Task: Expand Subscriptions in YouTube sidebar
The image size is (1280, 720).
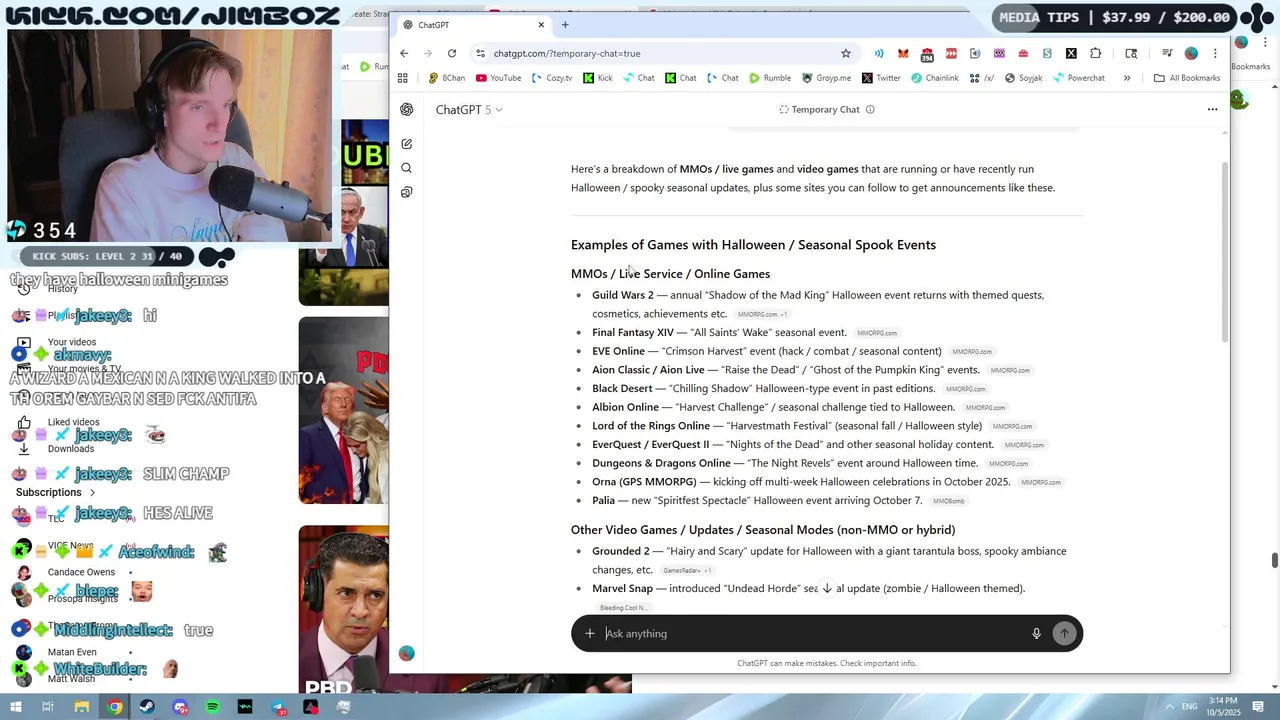Action: point(56,492)
